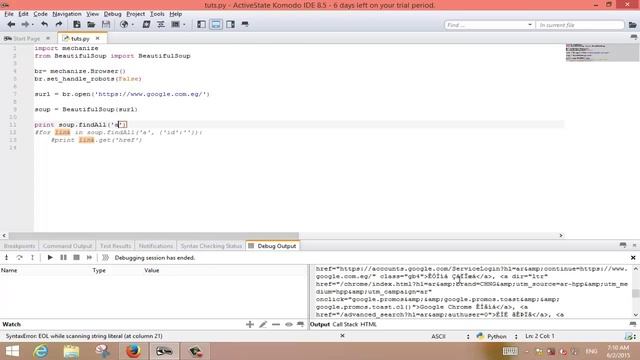Open the Code menu

click(x=40, y=14)
